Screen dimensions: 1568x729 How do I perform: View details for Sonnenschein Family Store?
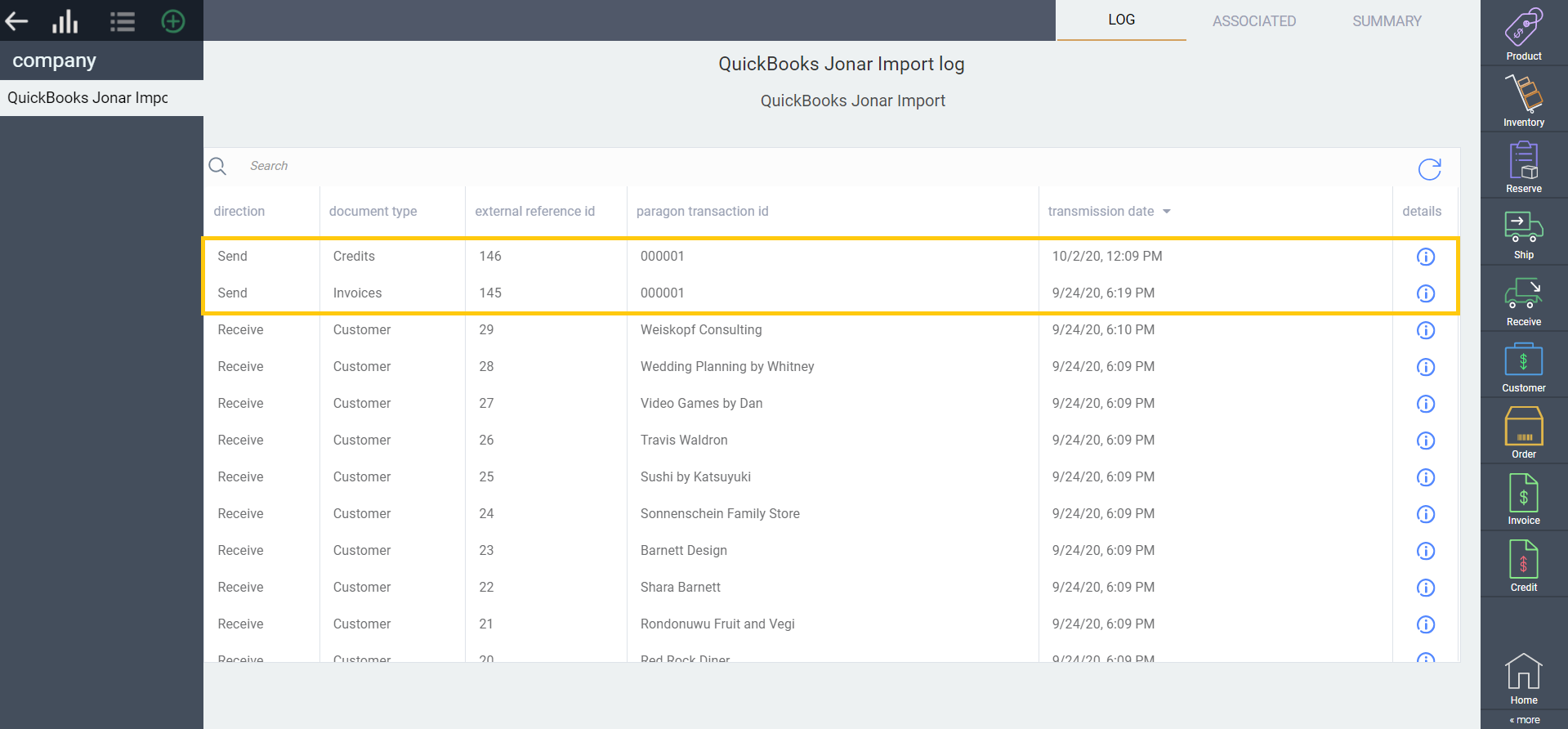tap(1426, 514)
